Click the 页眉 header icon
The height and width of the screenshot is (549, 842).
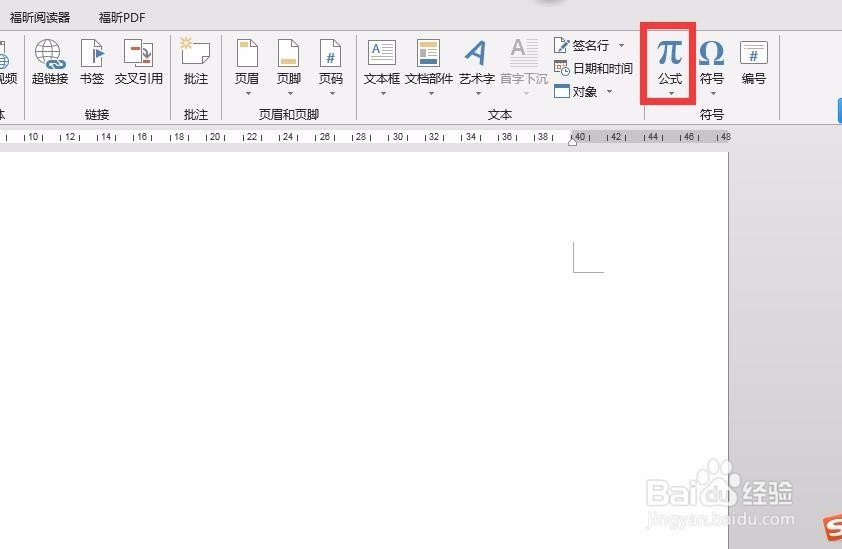[x=247, y=53]
